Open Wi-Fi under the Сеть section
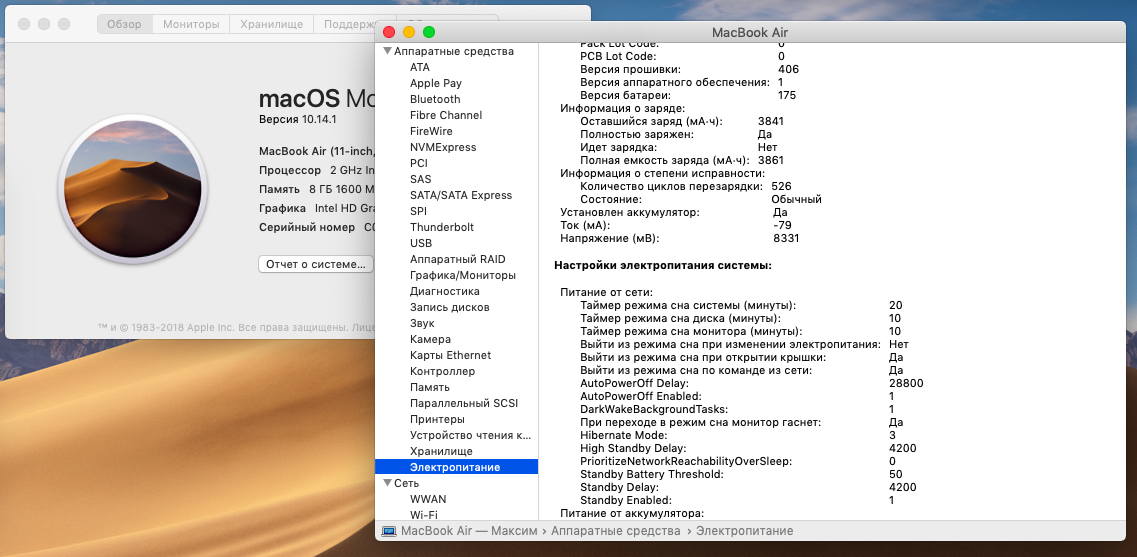 424,515
